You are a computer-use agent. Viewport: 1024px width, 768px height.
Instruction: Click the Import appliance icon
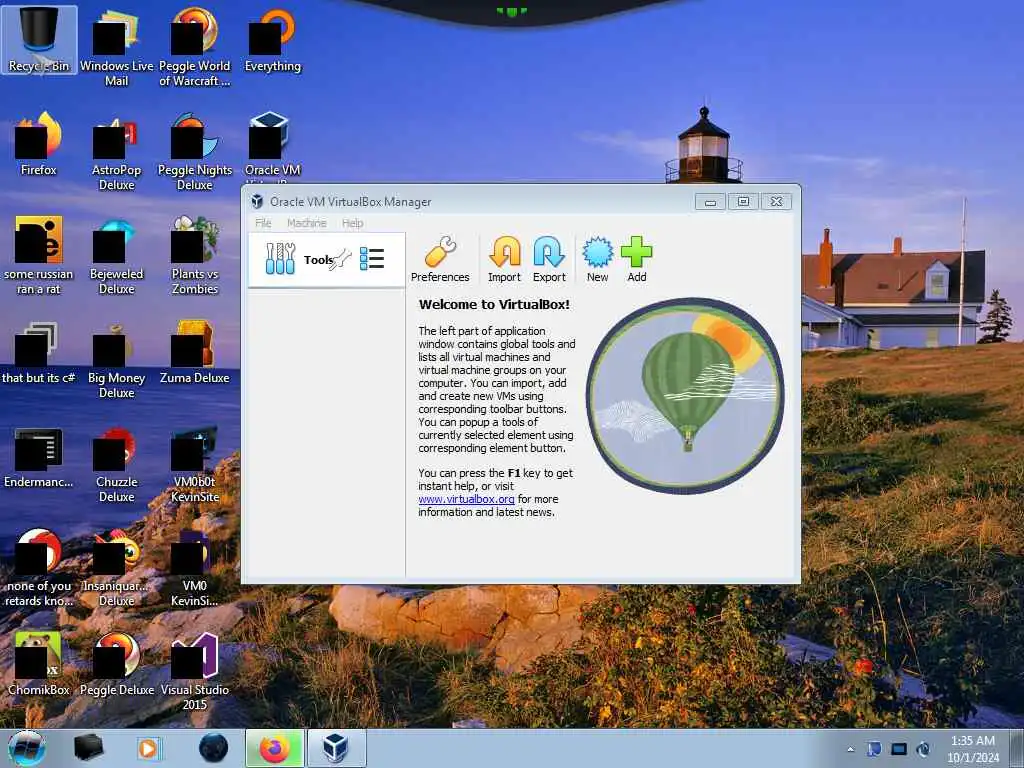tap(504, 259)
